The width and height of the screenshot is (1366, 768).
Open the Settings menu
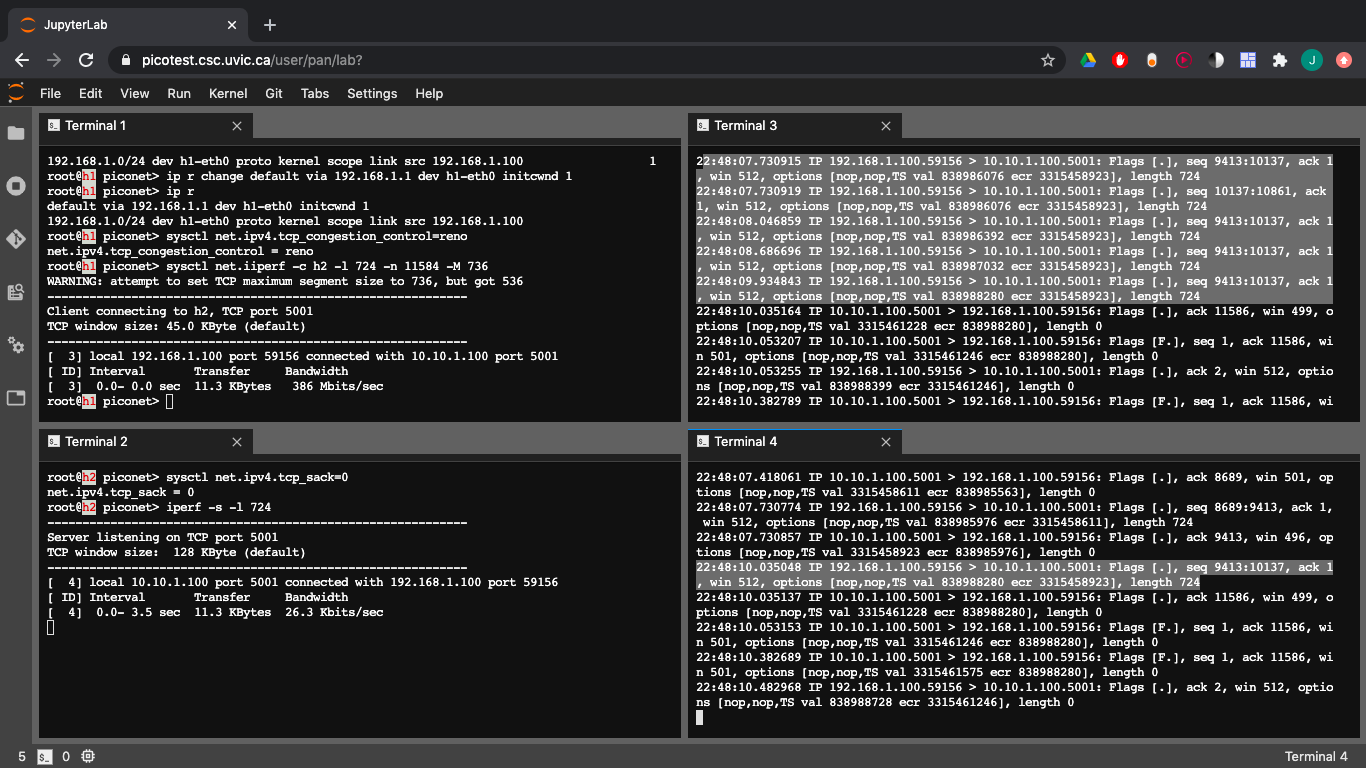(x=371, y=93)
